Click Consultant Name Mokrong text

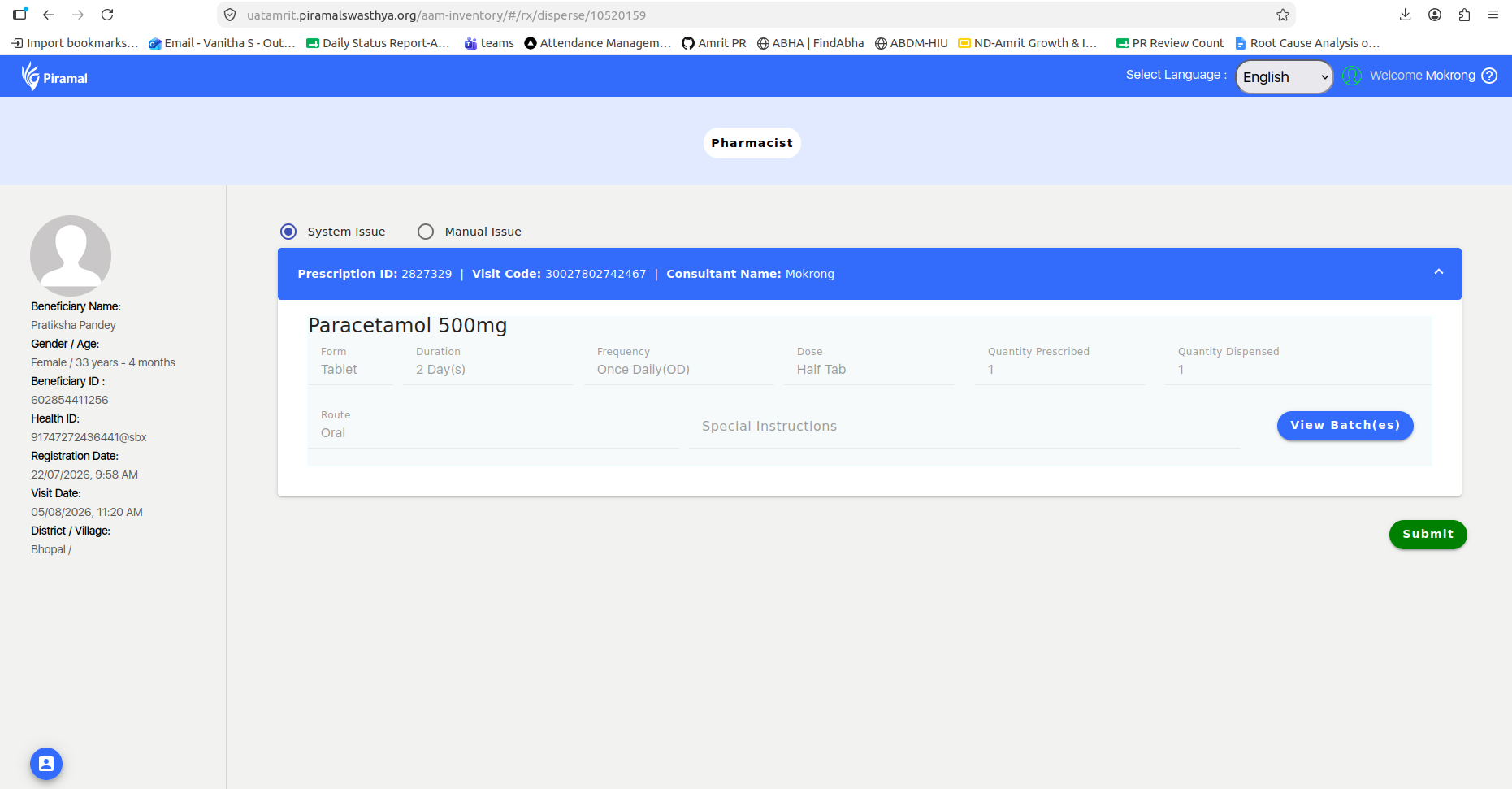point(751,274)
